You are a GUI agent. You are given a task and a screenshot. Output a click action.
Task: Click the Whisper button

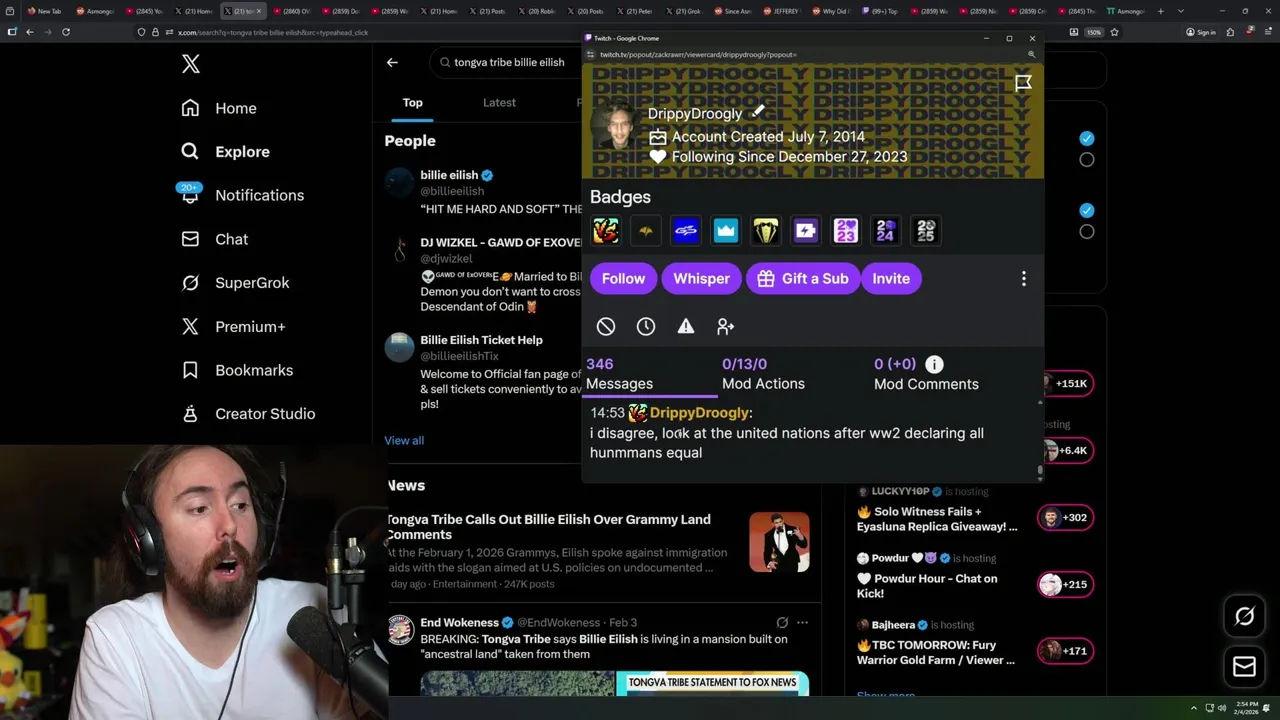pos(701,279)
